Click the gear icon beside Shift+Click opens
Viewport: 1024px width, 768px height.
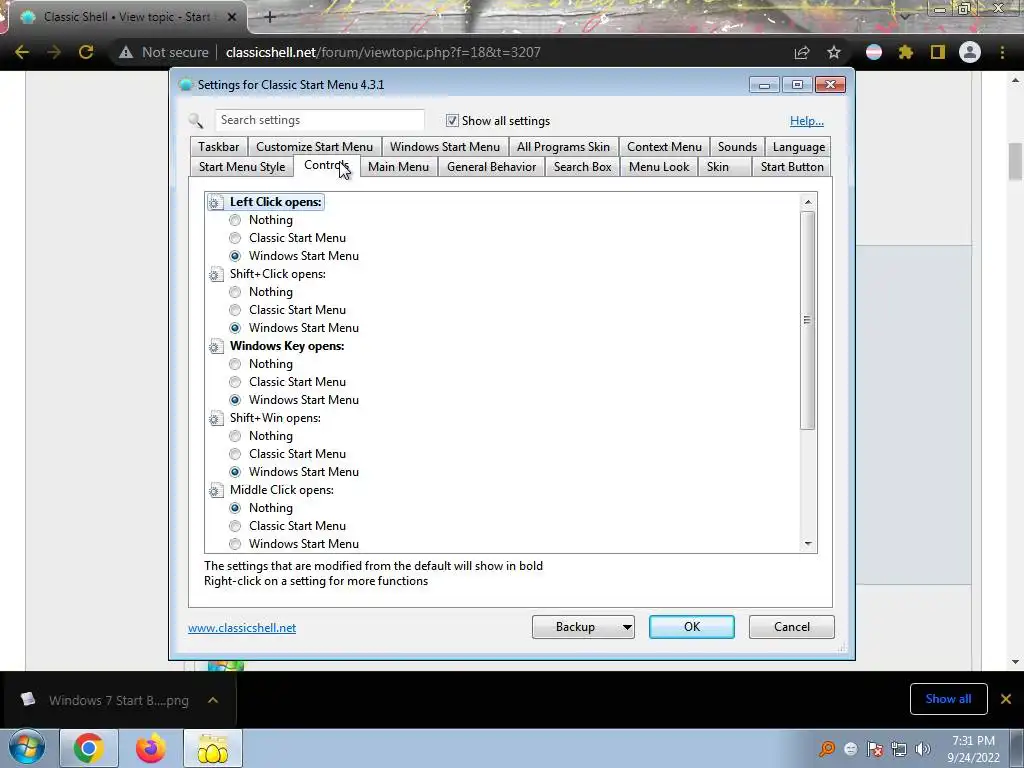click(216, 274)
